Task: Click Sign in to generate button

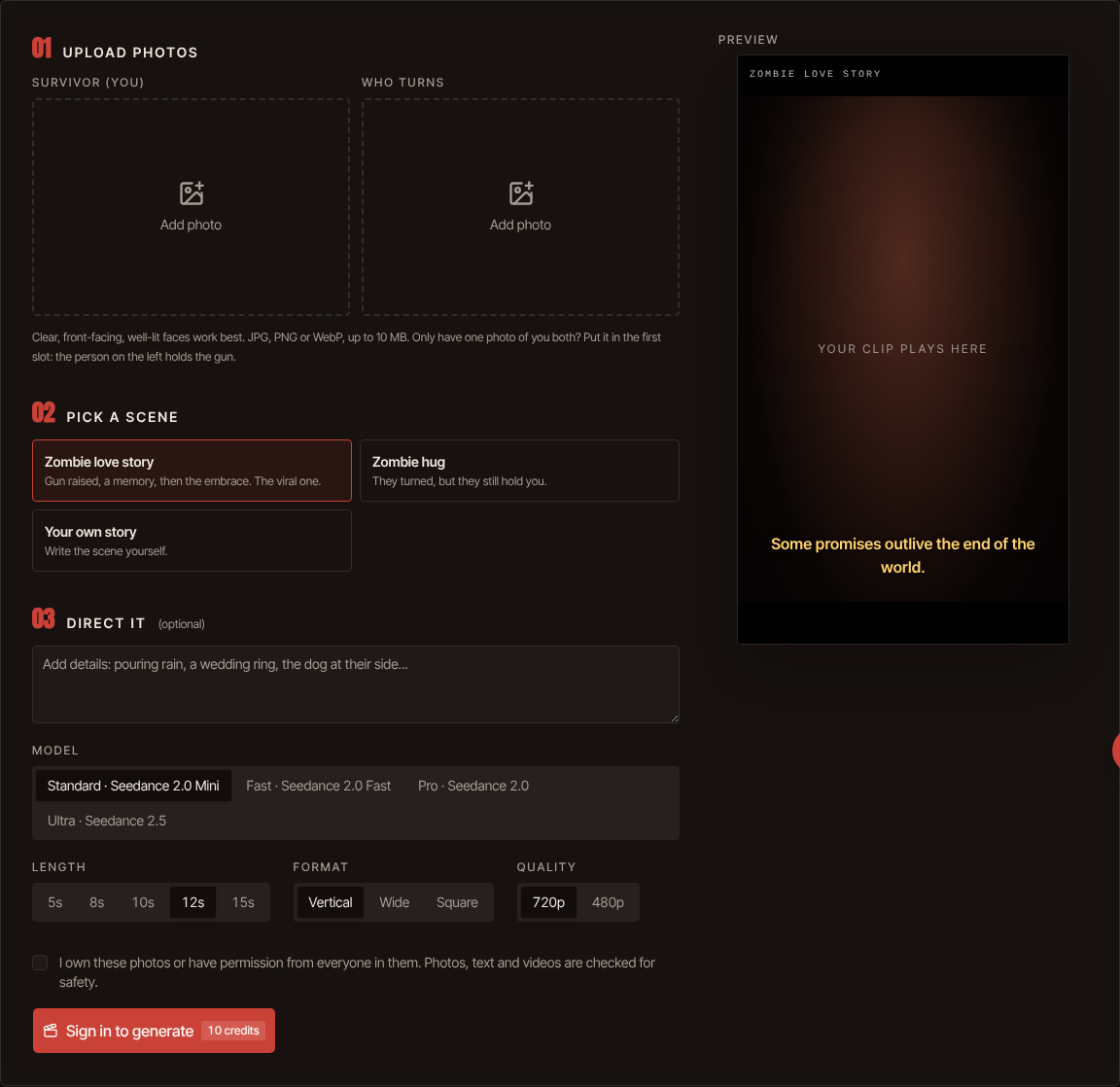Action: click(x=154, y=1031)
